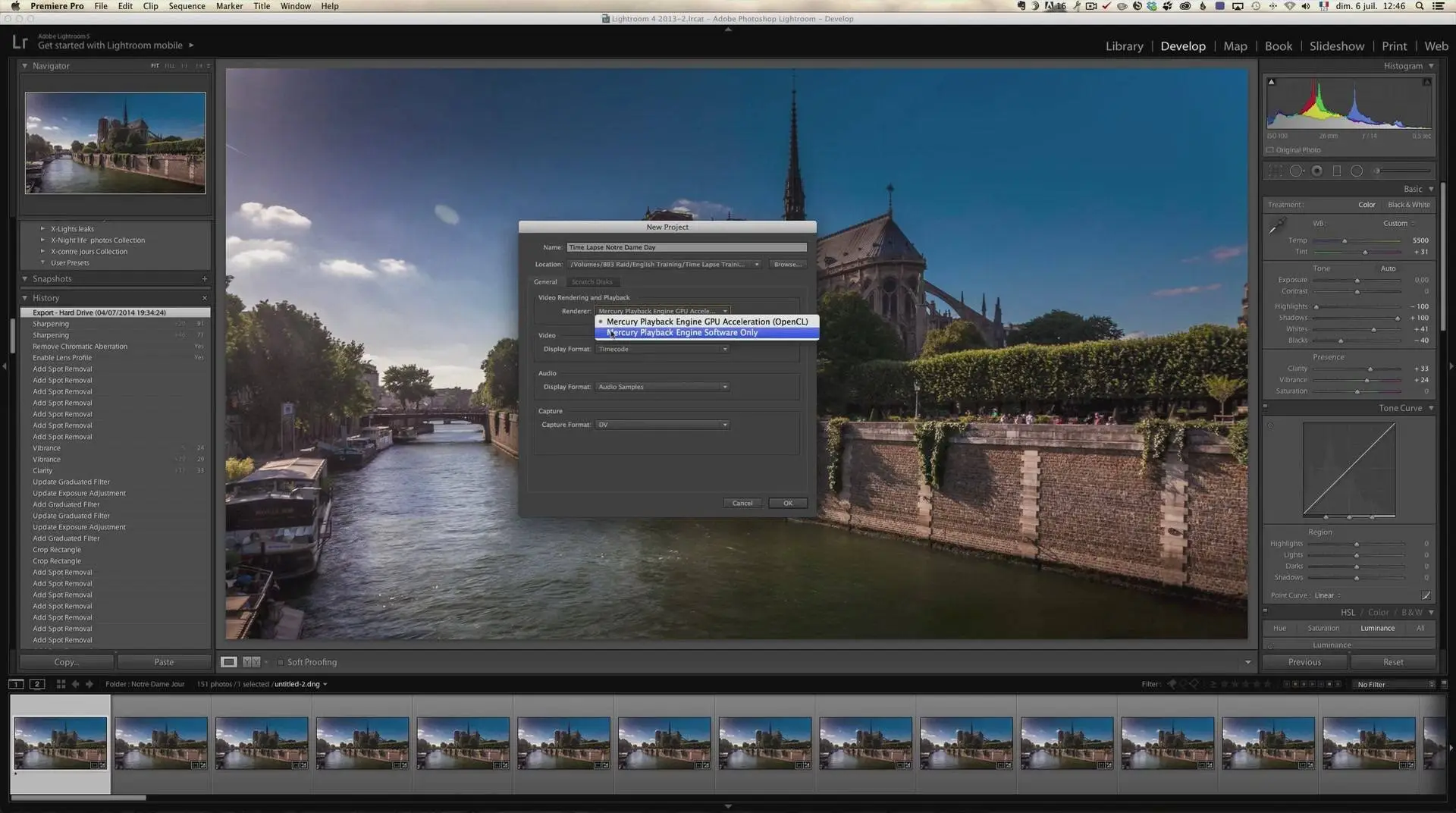Click the volume icon in menu bar

pyautogui.click(x=1306, y=6)
